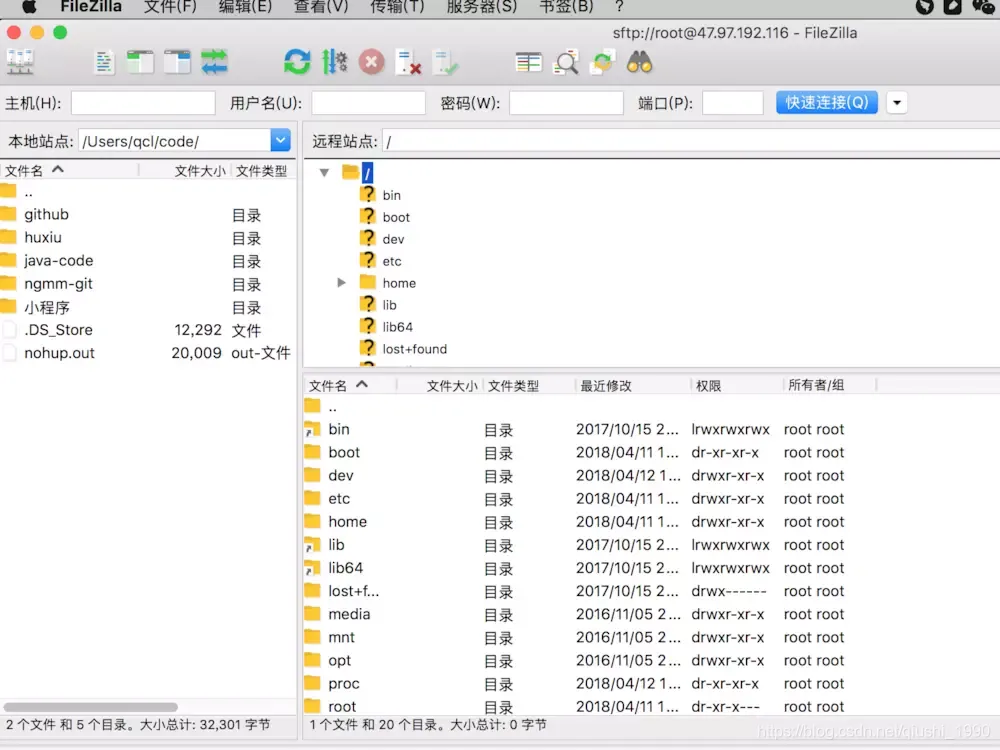
Task: Click the local pane horizontal scrollbar
Action: (x=91, y=707)
